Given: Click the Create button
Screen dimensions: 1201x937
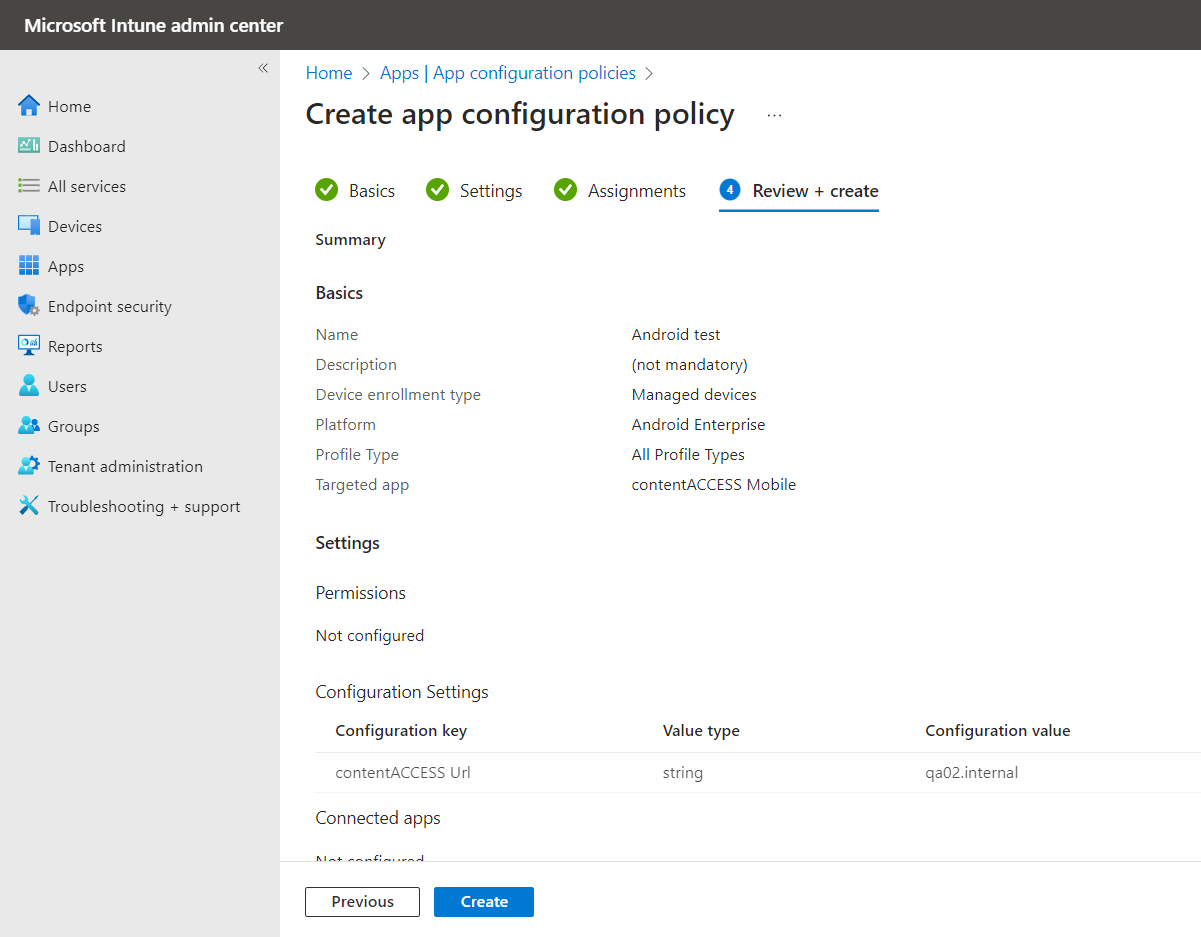Looking at the screenshot, I should pyautogui.click(x=484, y=901).
